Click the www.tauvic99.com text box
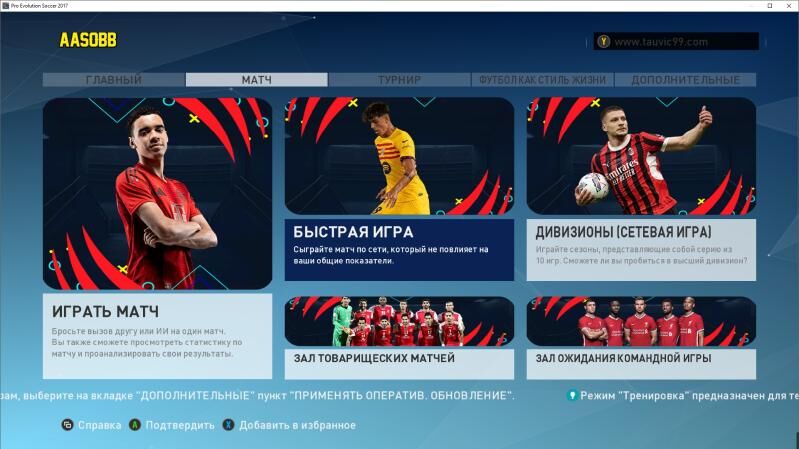 tap(676, 41)
